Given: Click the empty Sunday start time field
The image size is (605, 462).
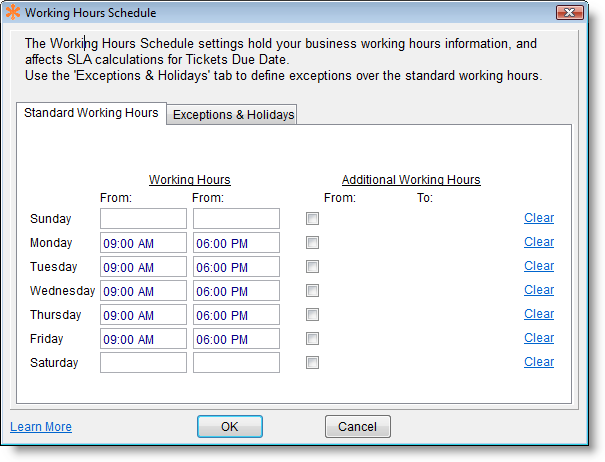Looking at the screenshot, I should (x=143, y=219).
